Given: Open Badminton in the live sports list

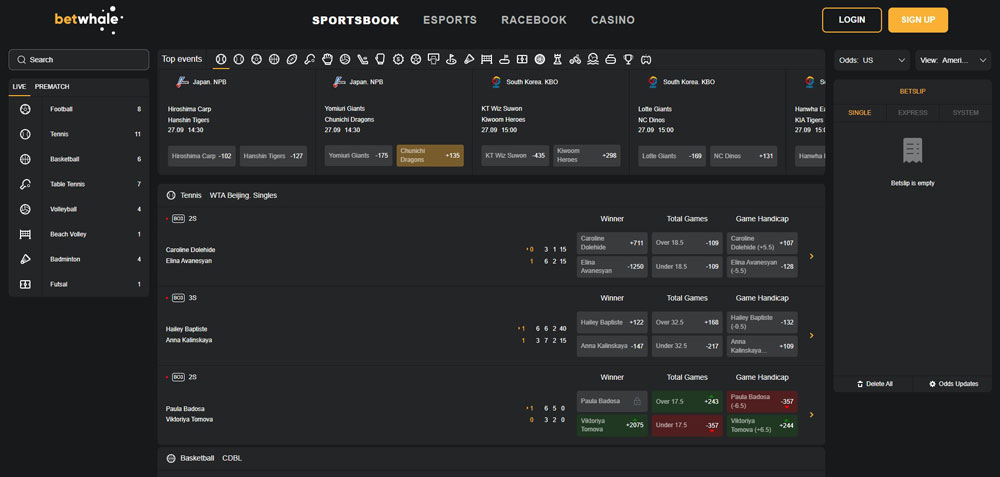Looking at the screenshot, I should click(x=79, y=259).
